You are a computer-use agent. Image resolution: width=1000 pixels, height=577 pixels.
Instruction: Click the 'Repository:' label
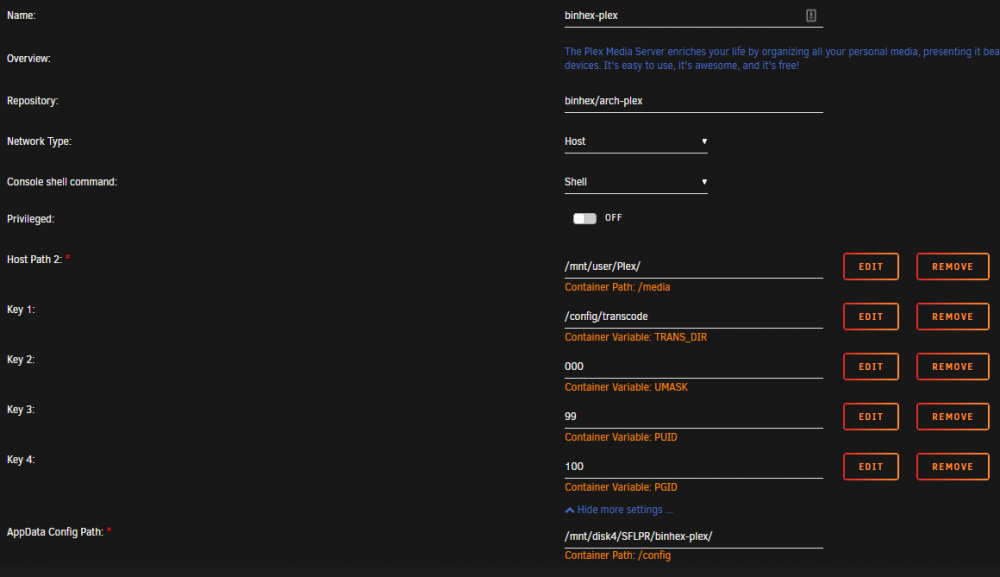click(33, 101)
